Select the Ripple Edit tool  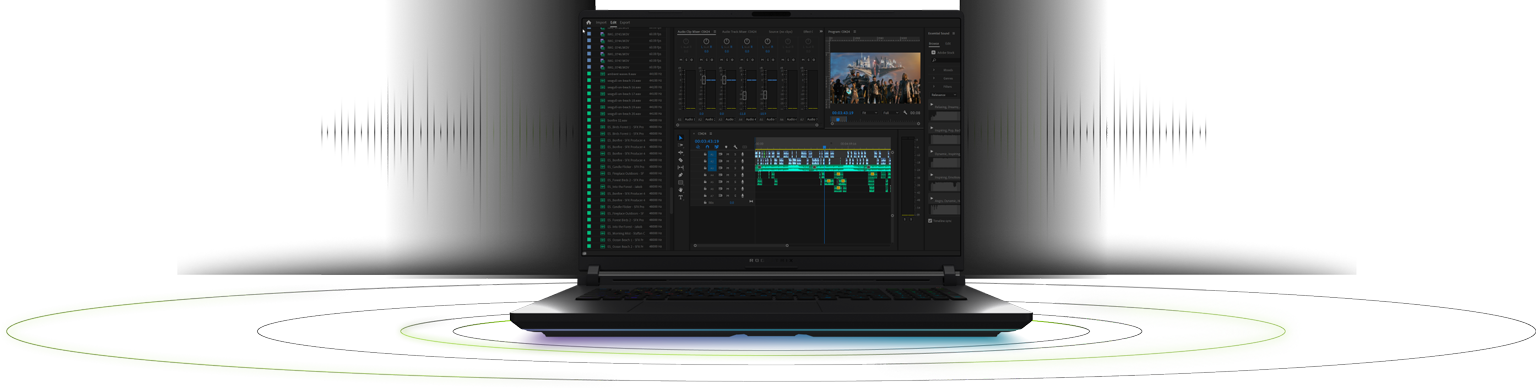click(x=681, y=153)
